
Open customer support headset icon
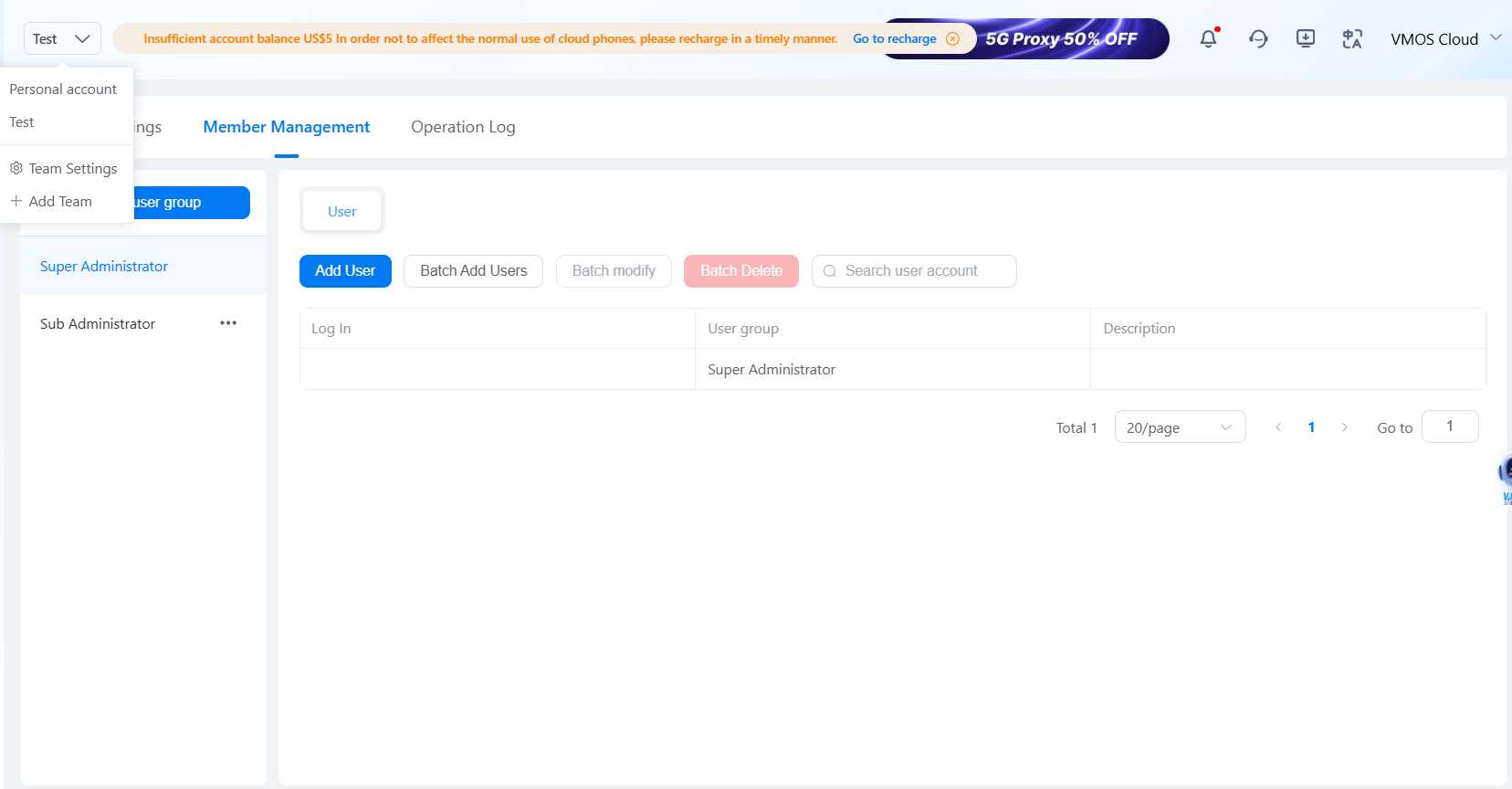[1258, 38]
